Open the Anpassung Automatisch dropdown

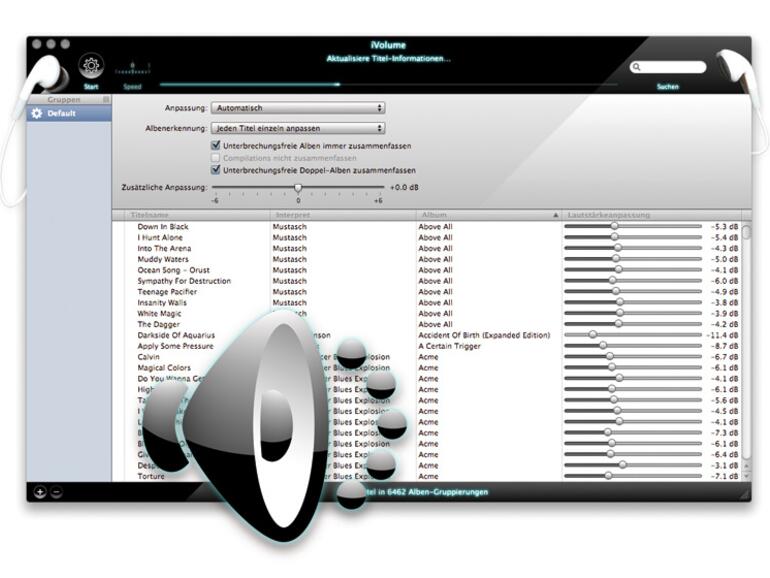coord(298,108)
